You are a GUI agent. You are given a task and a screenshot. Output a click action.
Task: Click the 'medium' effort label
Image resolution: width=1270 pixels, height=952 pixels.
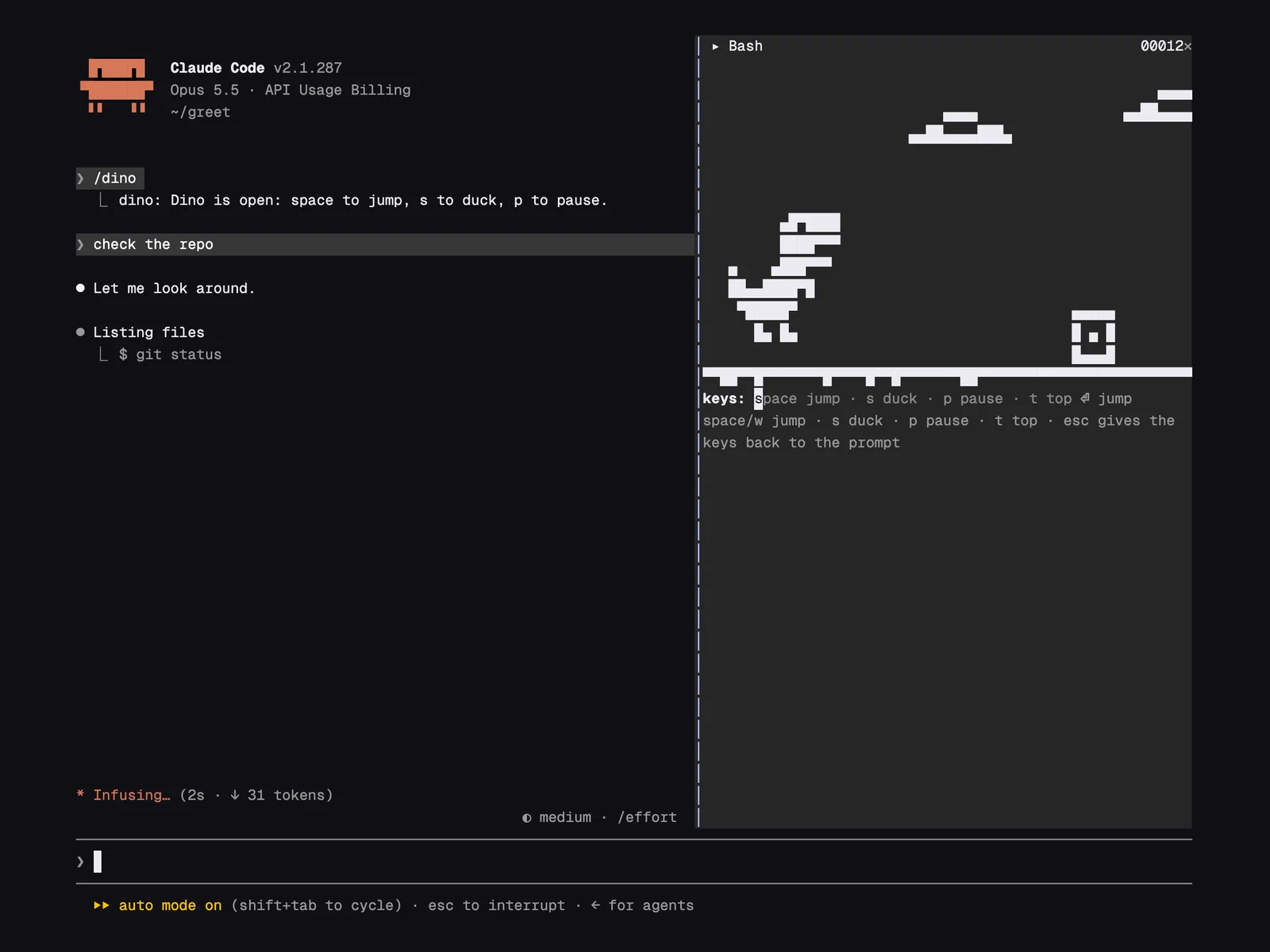(x=565, y=817)
